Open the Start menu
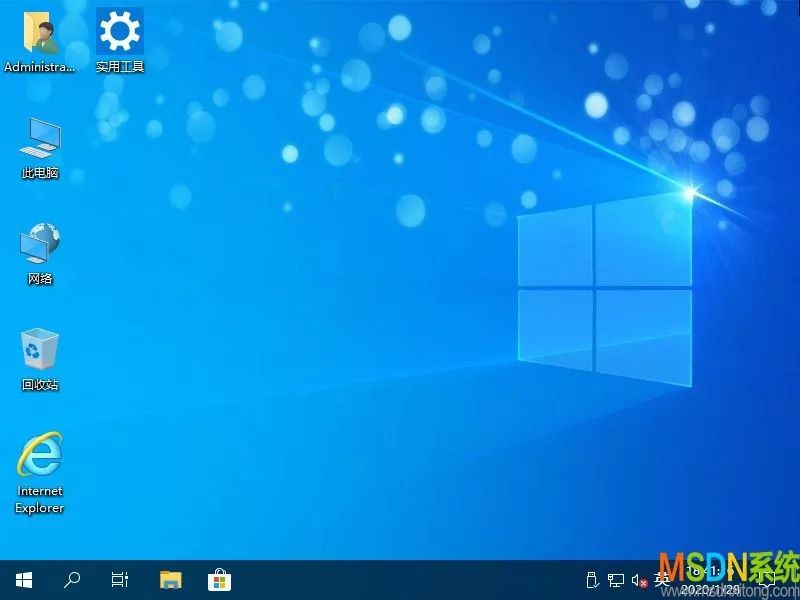 pyautogui.click(x=23, y=580)
